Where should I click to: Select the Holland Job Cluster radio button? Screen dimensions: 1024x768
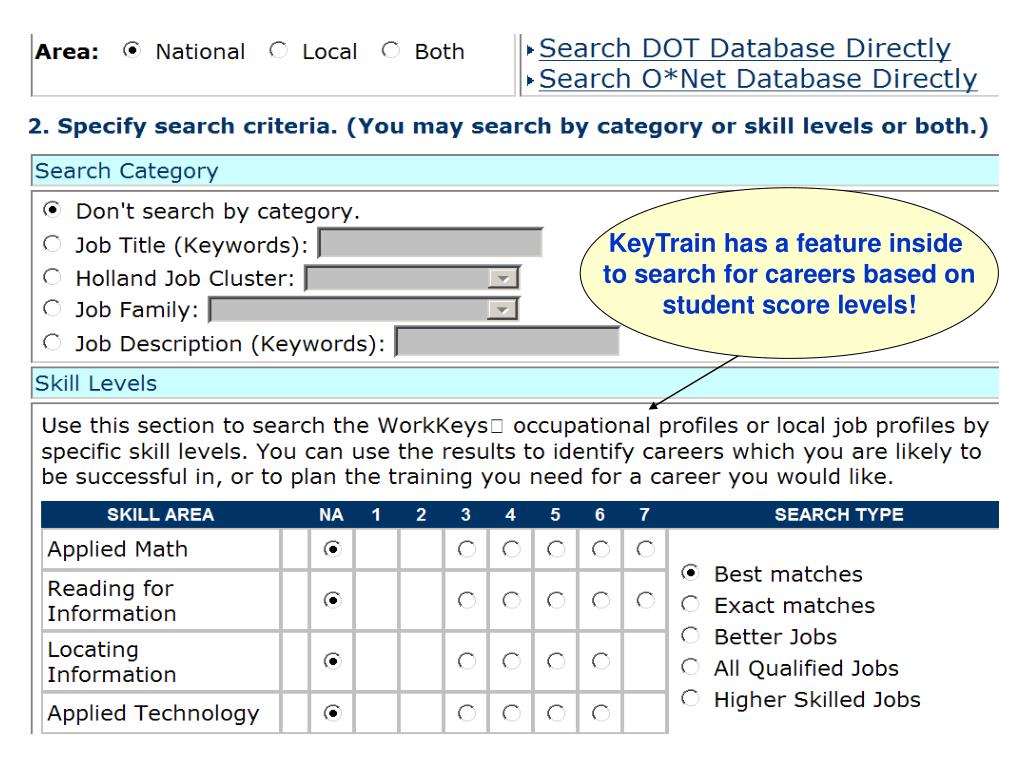tap(52, 277)
